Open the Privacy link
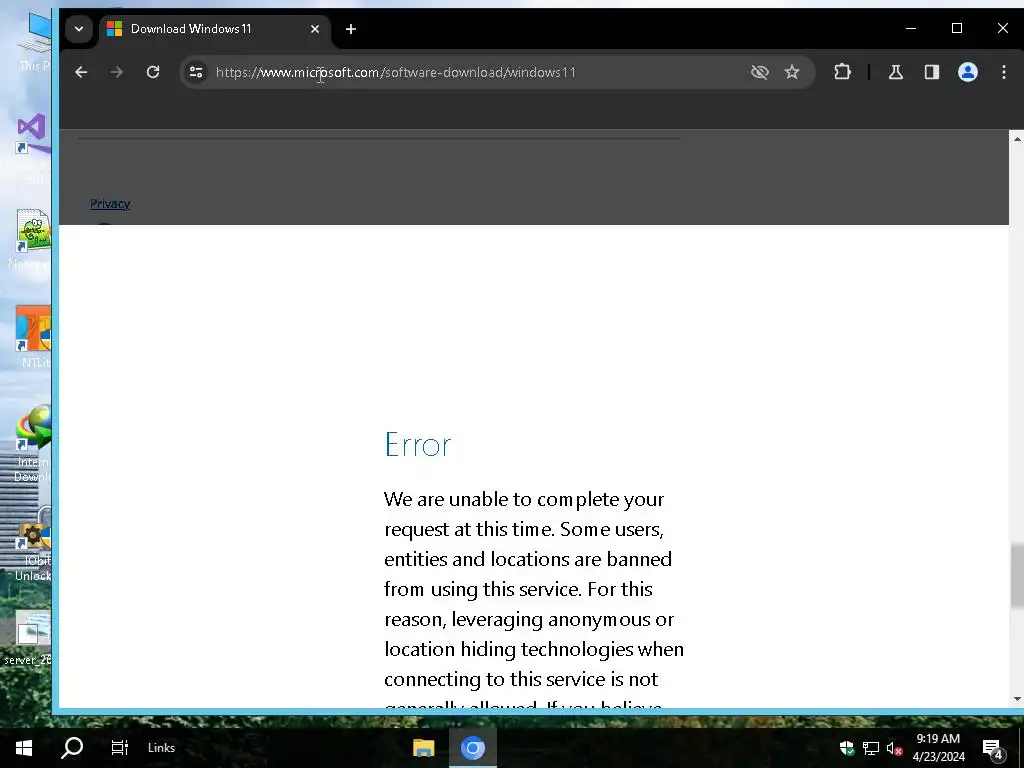This screenshot has height=768, width=1024. pyautogui.click(x=110, y=204)
